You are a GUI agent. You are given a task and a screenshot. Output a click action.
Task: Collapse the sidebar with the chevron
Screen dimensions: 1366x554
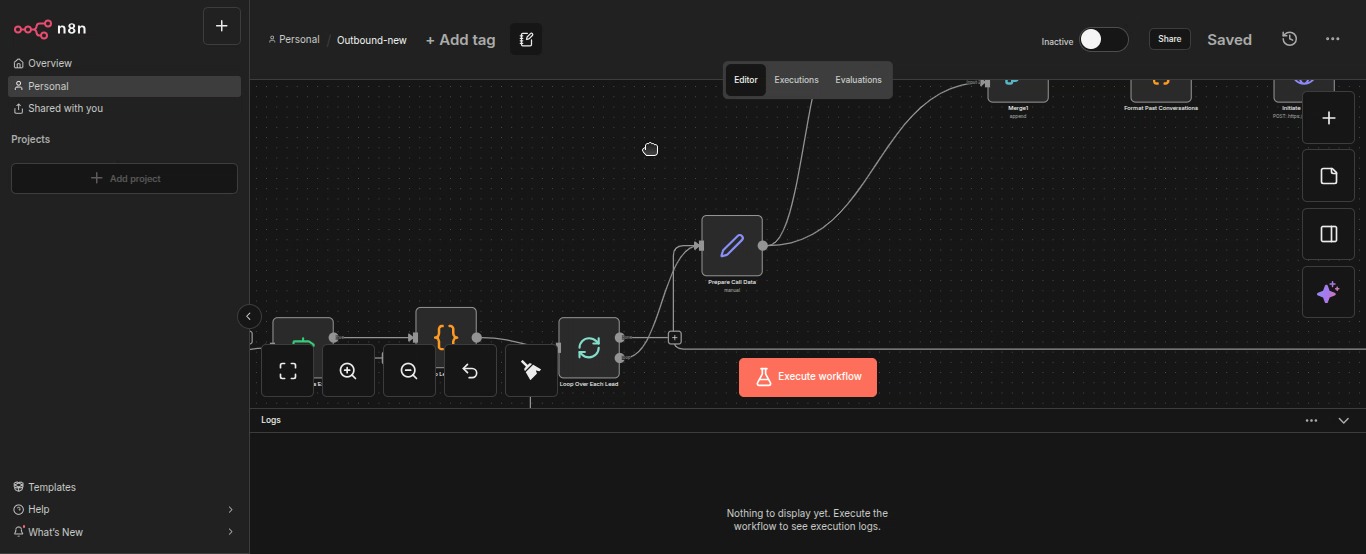pos(249,316)
